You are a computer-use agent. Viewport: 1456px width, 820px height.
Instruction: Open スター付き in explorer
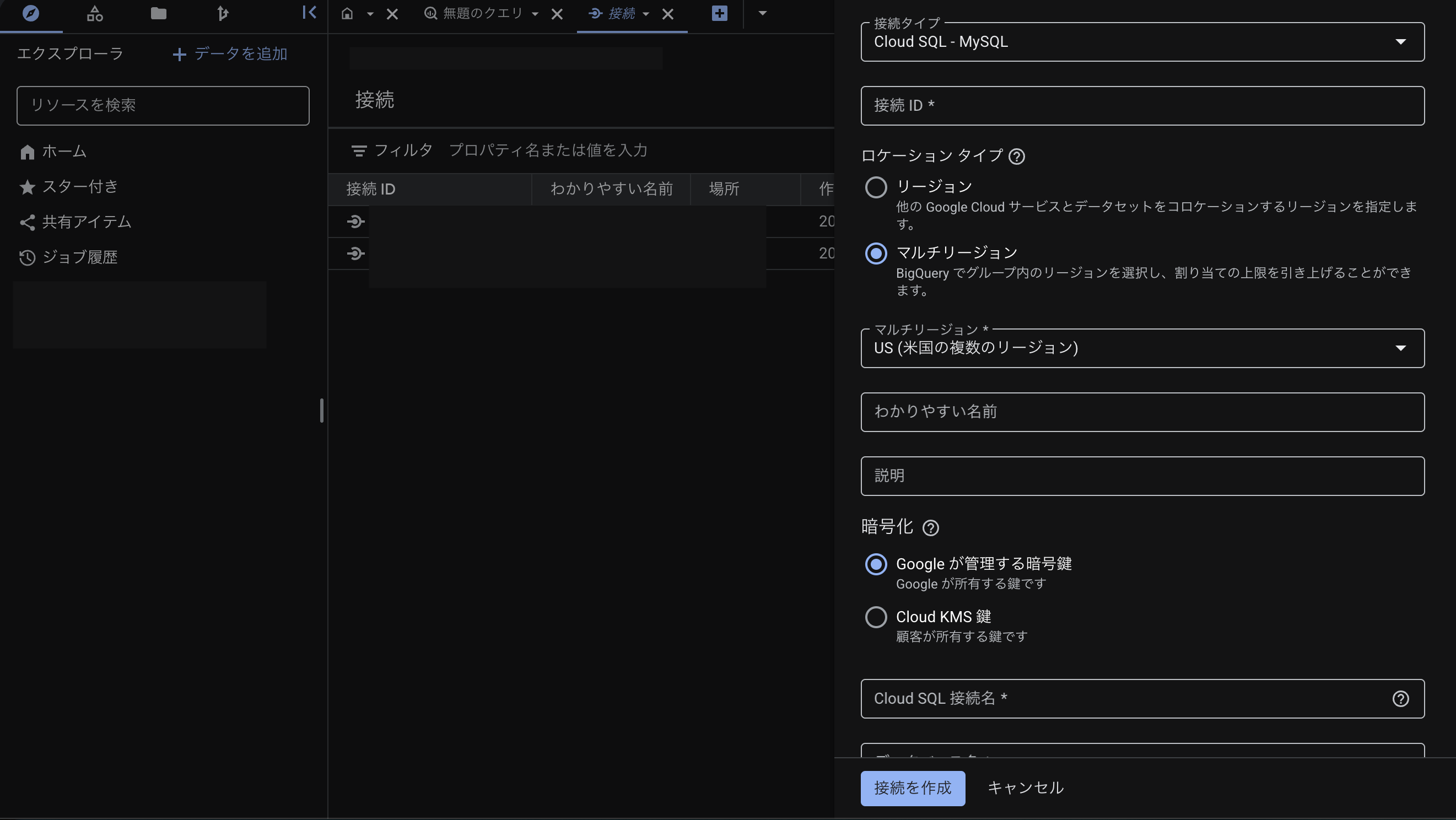[x=69, y=186]
